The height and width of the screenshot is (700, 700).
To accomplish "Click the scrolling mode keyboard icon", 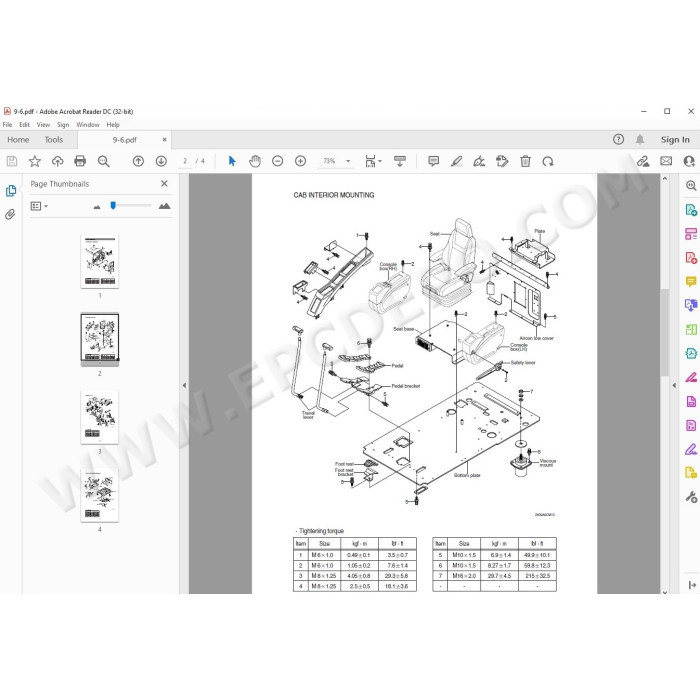I will click(400, 161).
